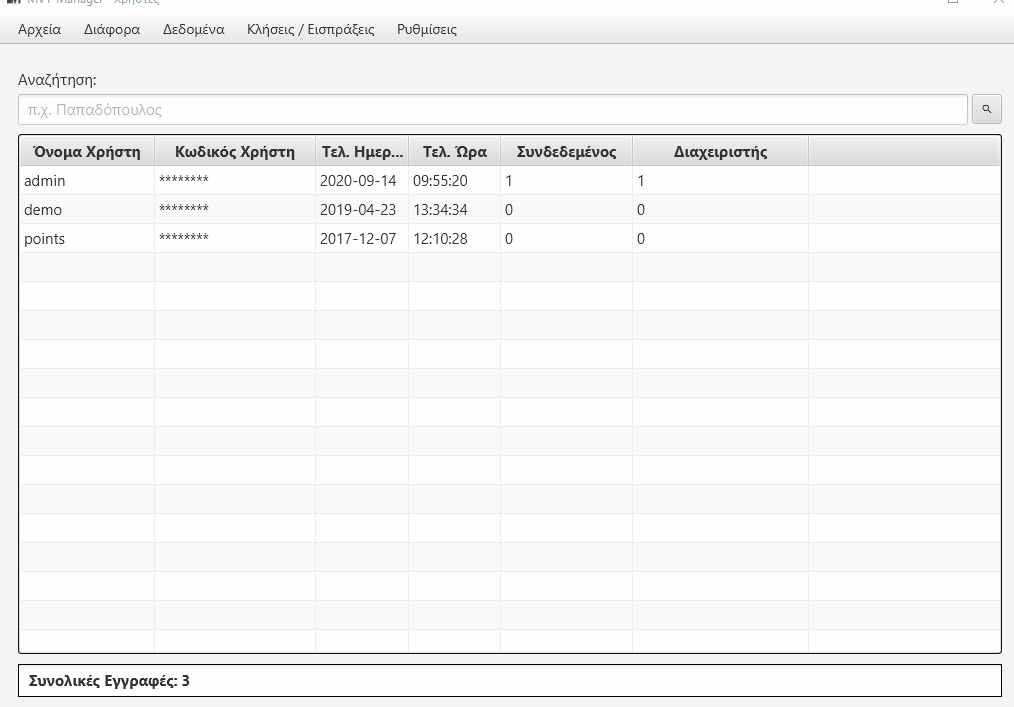This screenshot has width=1014, height=707.
Task: Click the masked password of points
Action: (x=184, y=238)
